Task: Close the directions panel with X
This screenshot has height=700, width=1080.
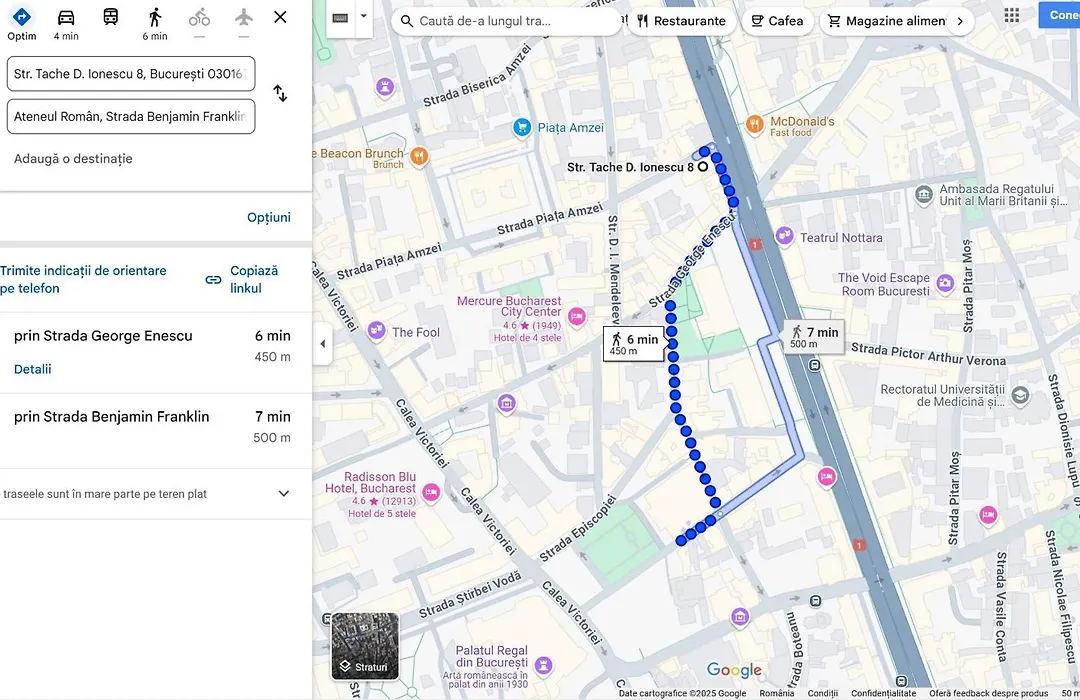Action: [280, 17]
